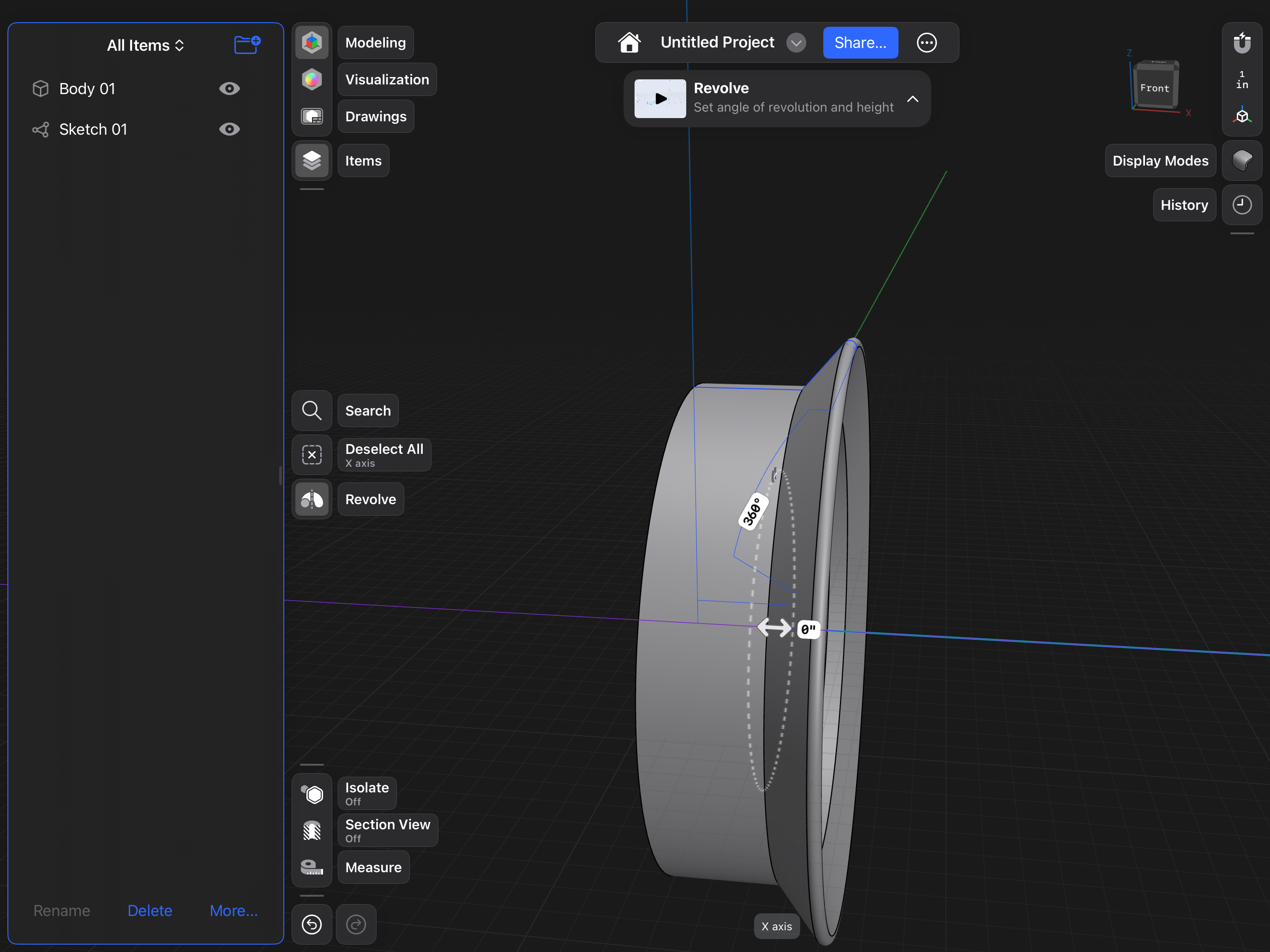The image size is (1270, 952).
Task: Collapse the Revolve hint panel chevron
Action: tap(912, 99)
